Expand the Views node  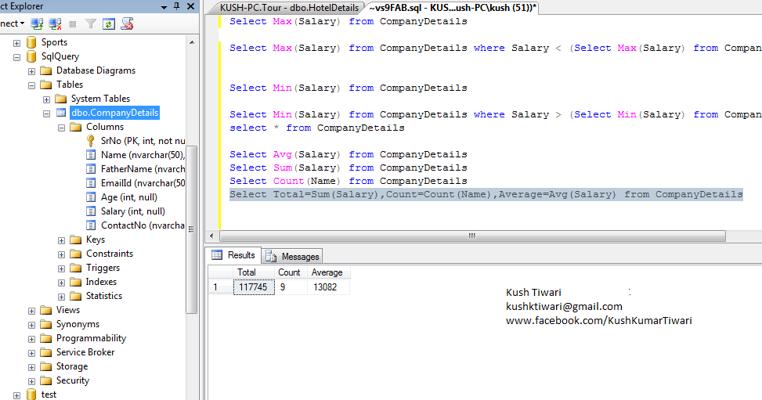coord(32,311)
